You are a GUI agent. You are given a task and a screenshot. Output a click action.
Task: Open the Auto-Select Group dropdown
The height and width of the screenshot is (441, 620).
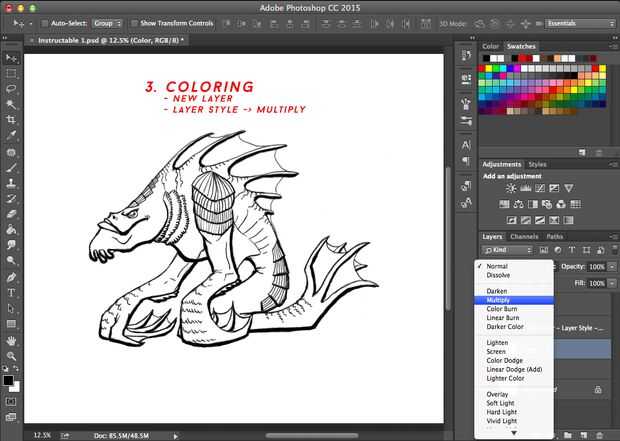pos(107,22)
